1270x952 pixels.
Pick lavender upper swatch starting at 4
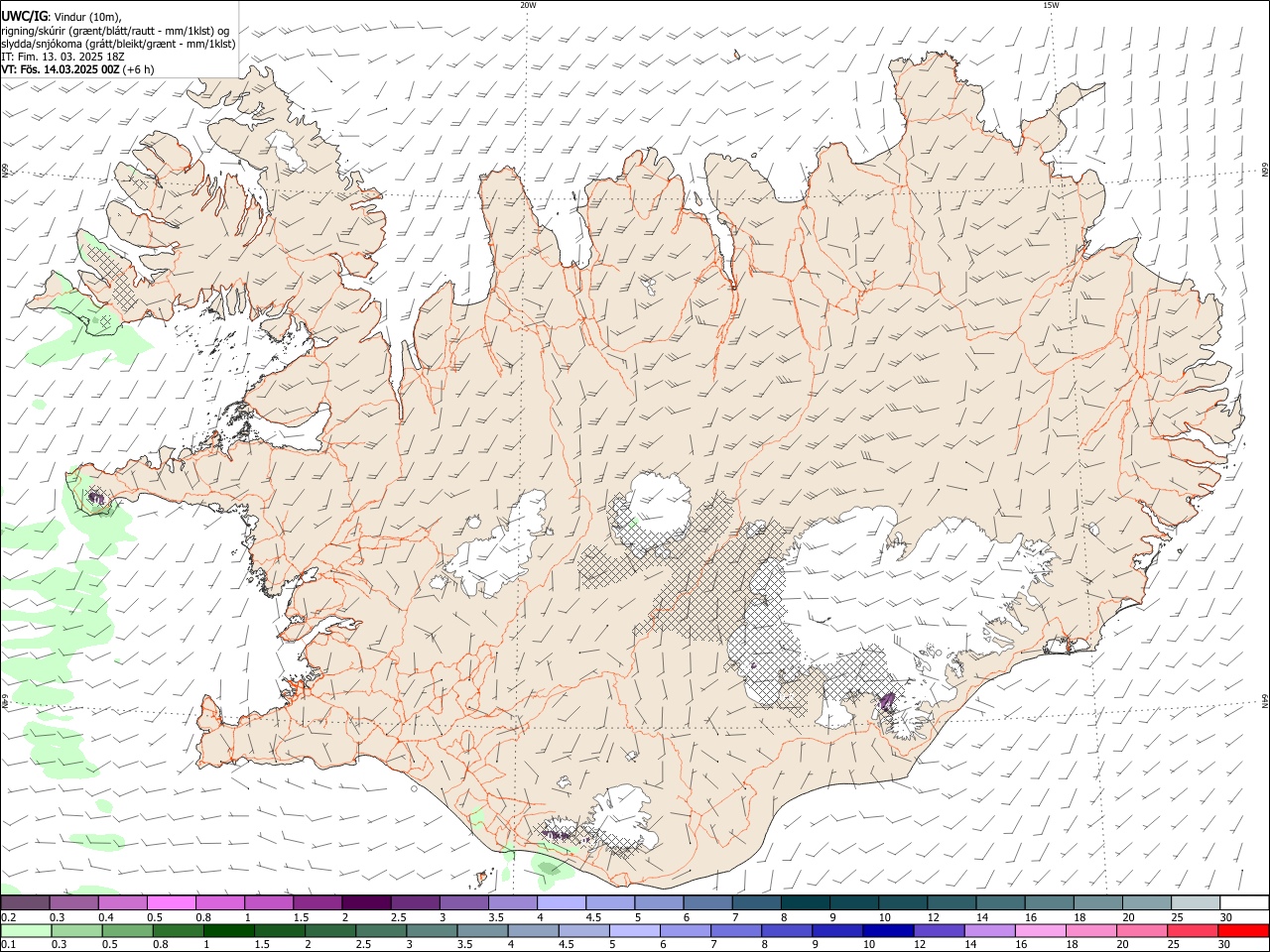pos(561,902)
